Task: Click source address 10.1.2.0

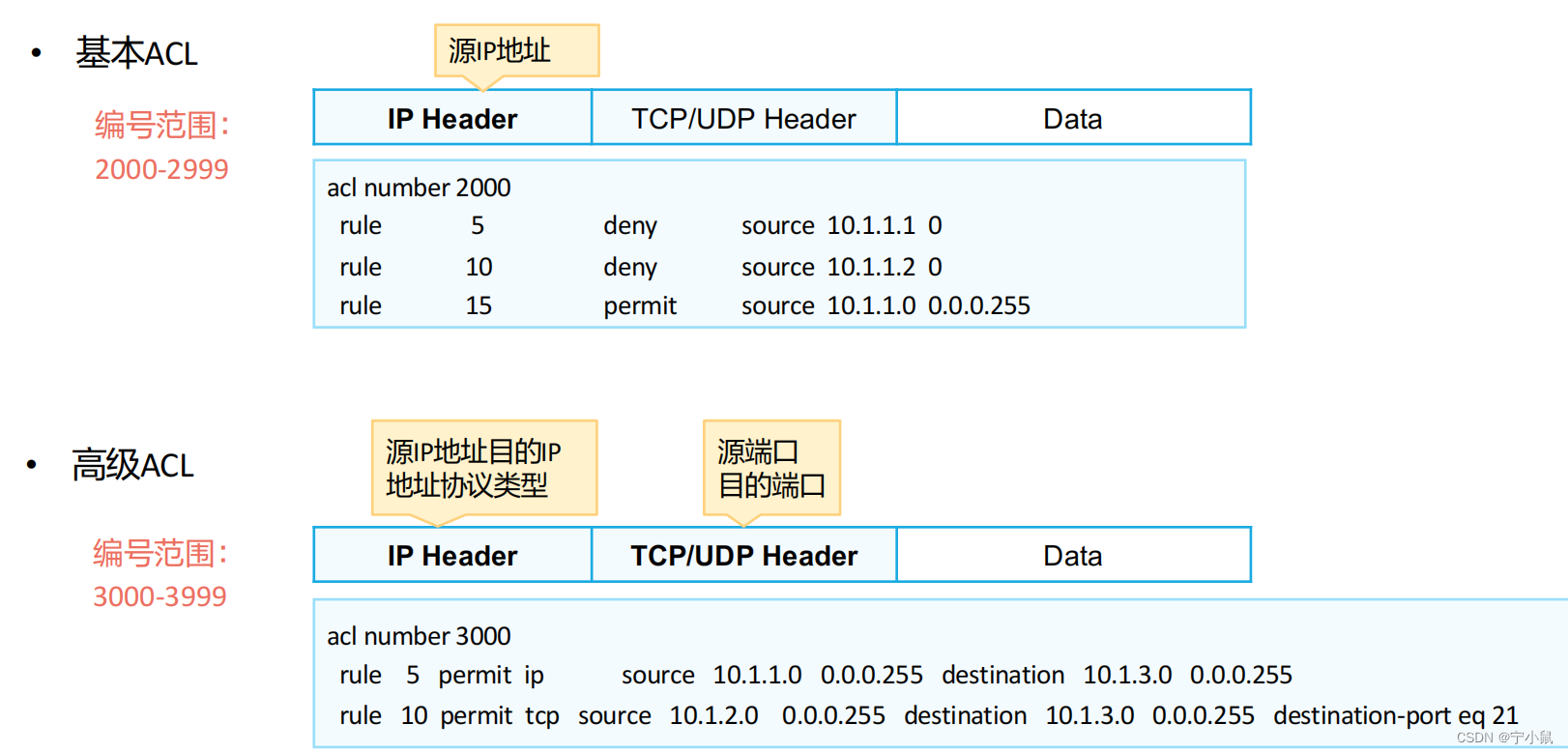Action: coord(713,715)
